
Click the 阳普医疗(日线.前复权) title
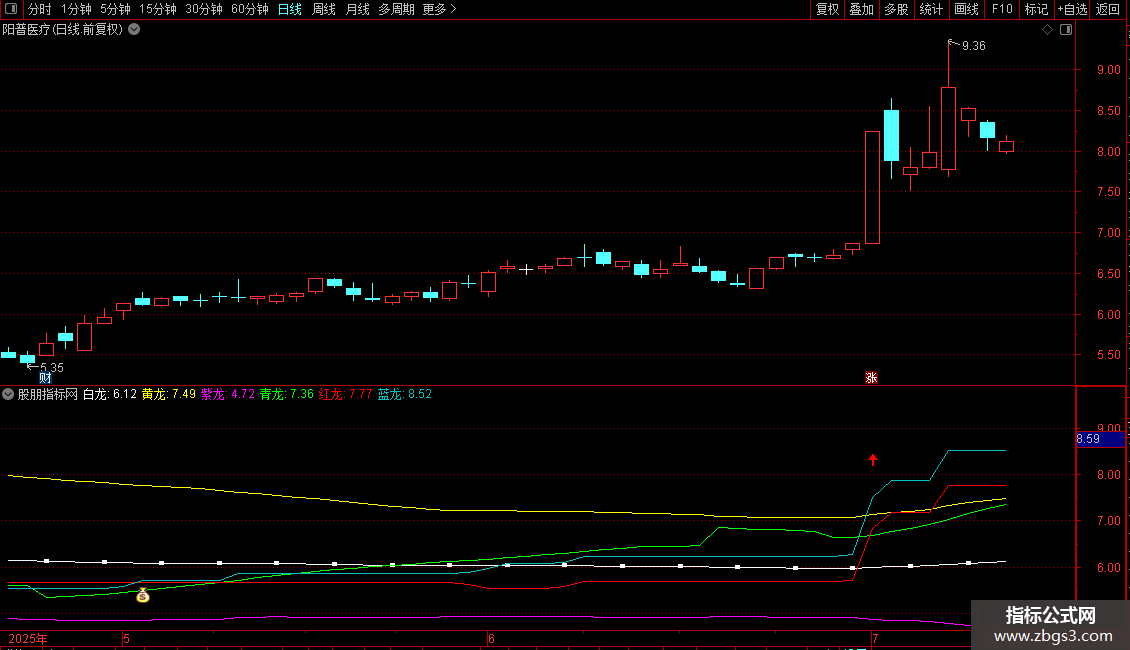[x=63, y=30]
